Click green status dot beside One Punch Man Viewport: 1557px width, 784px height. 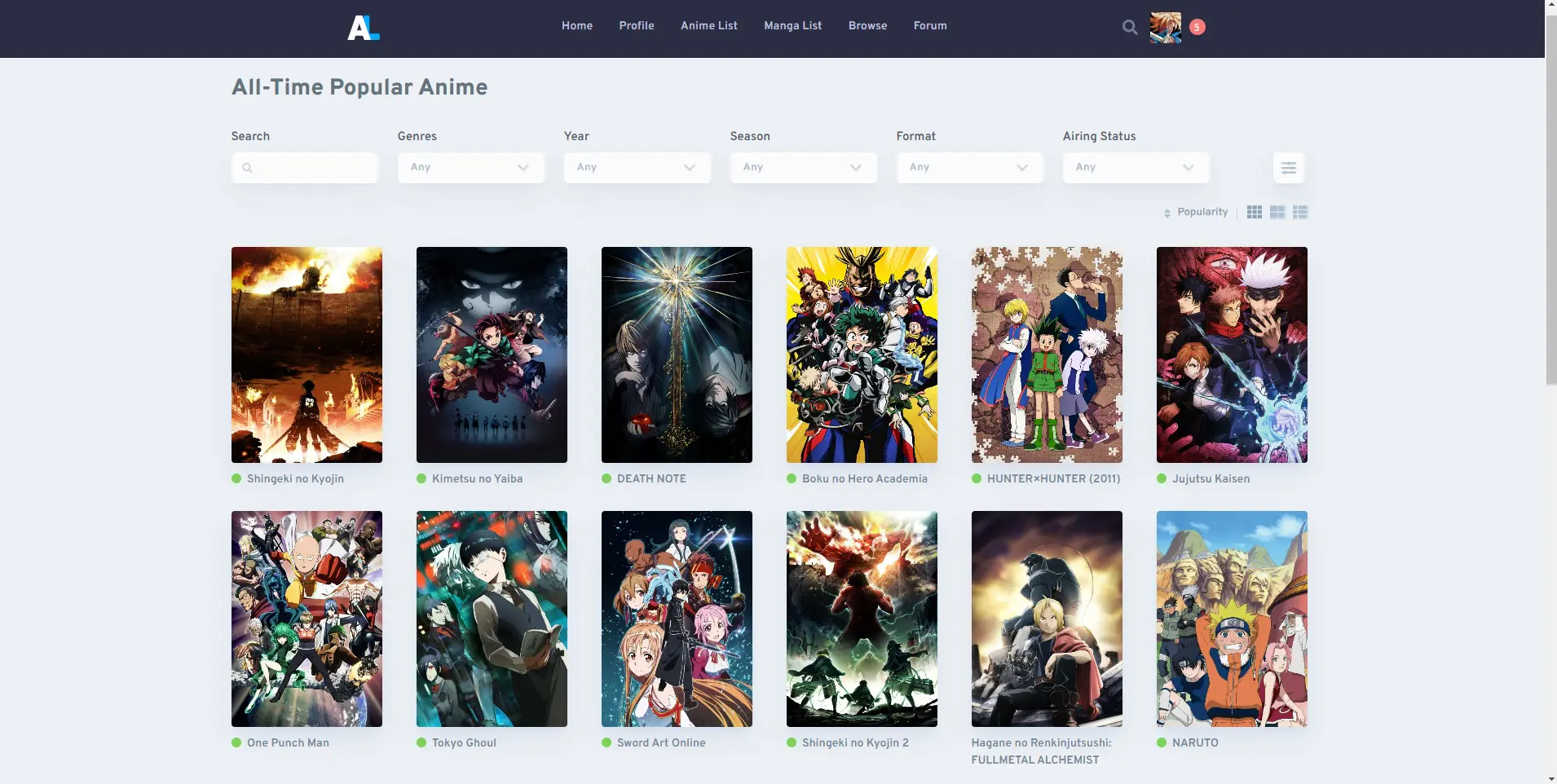click(236, 742)
